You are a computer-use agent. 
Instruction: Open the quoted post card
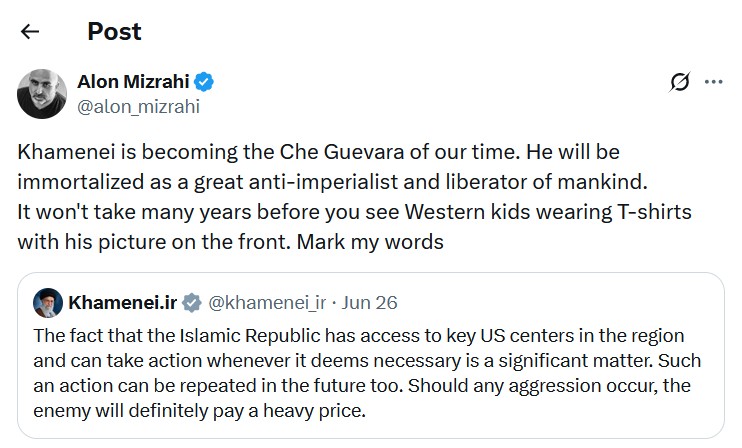(x=371, y=355)
